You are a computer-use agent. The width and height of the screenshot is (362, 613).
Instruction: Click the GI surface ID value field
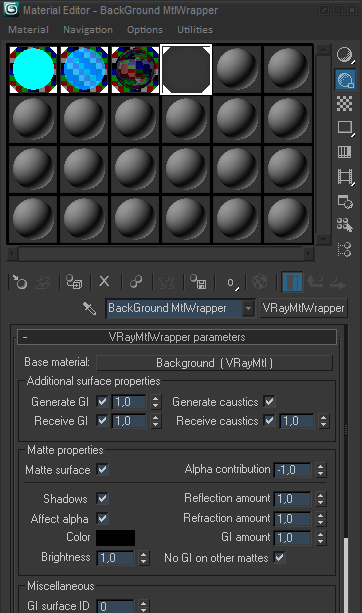click(x=116, y=606)
